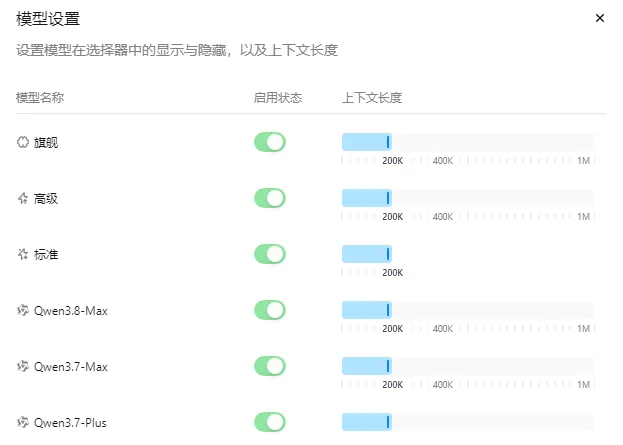Screen dimensions: 623x445
Task: Turn off the 高级 model switch
Action: tap(270, 198)
